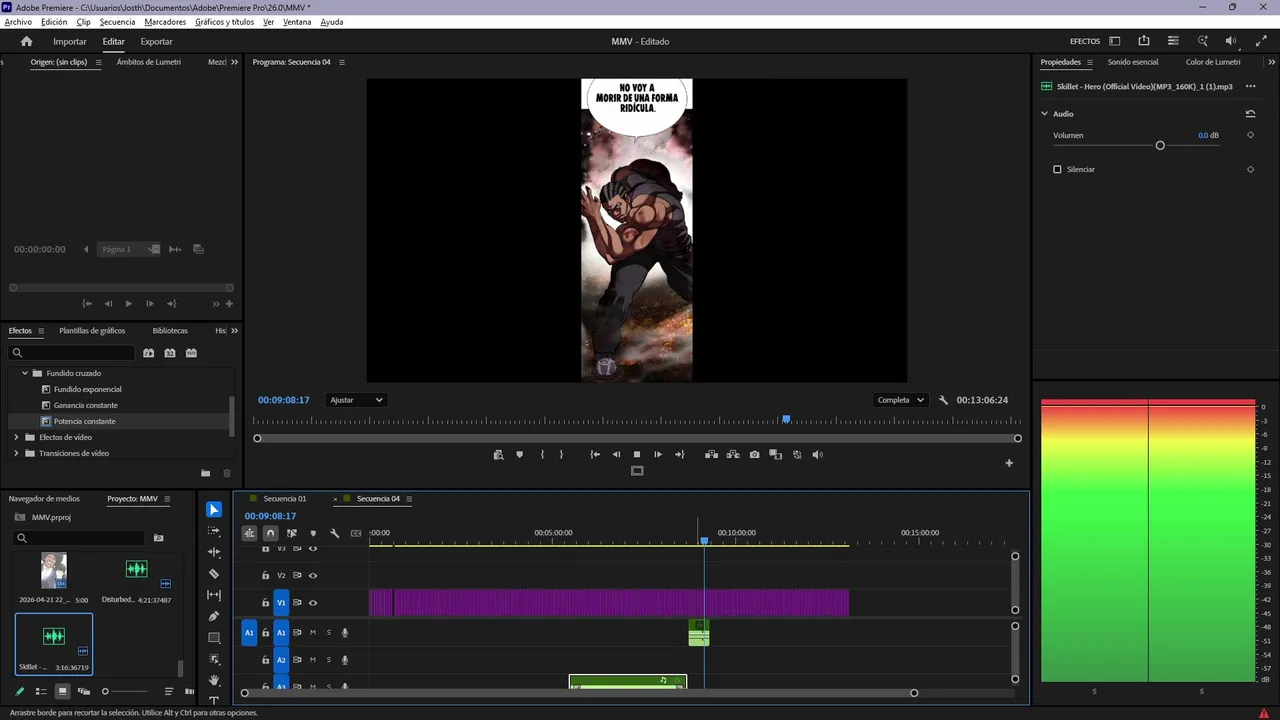The width and height of the screenshot is (1280, 720).
Task: Select the Razor tool
Action: (214, 574)
